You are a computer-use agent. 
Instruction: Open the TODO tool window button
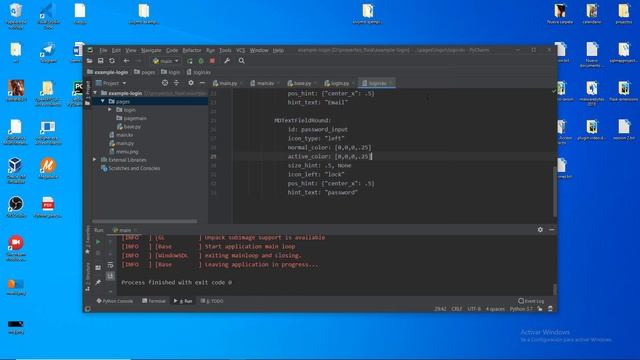click(212, 301)
